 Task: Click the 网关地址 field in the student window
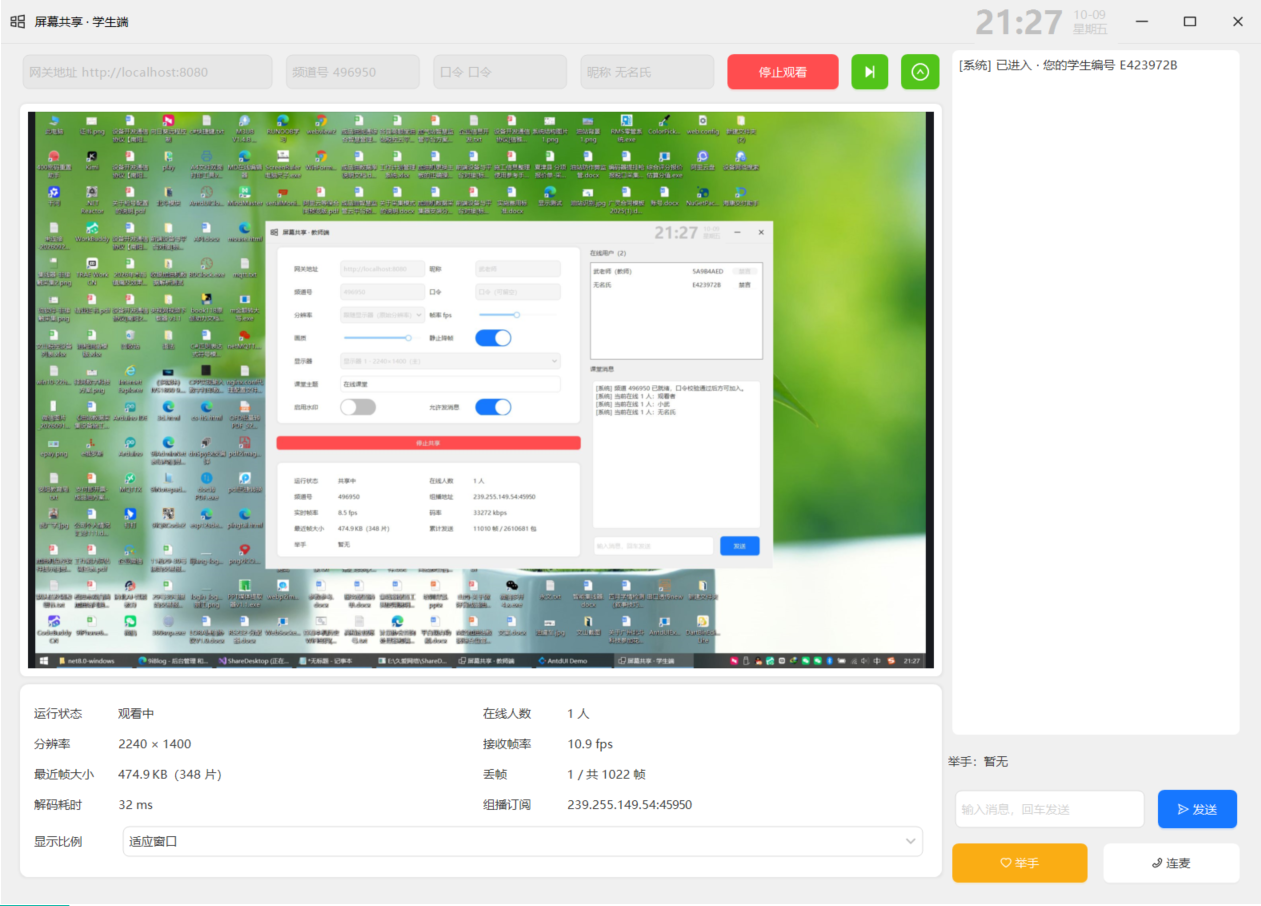click(147, 72)
